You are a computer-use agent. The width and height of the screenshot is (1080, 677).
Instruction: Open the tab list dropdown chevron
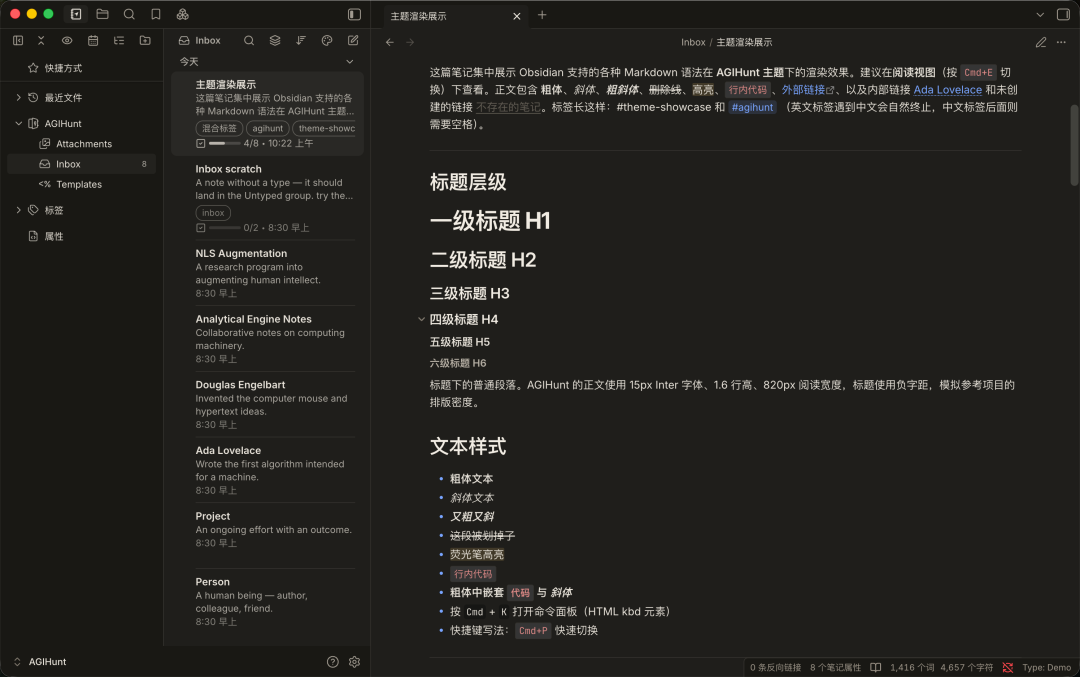pos(1040,14)
